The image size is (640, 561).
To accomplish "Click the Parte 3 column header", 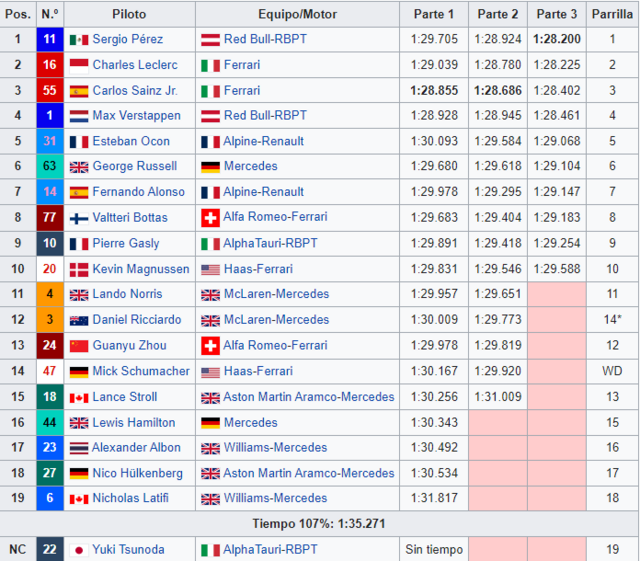I will [x=557, y=14].
